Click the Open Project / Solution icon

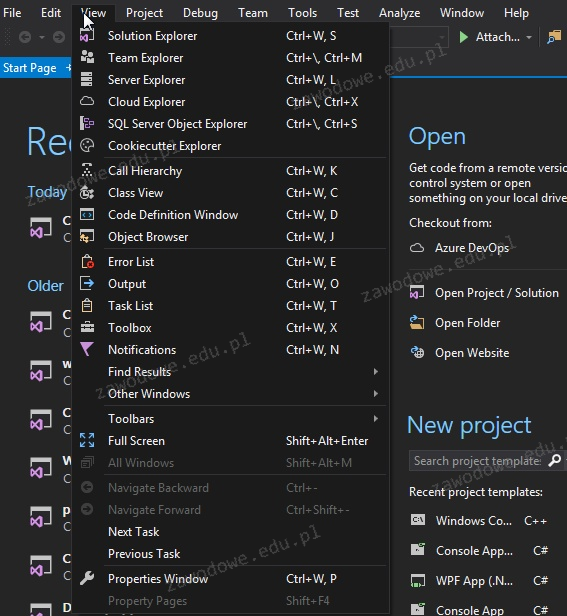417,293
